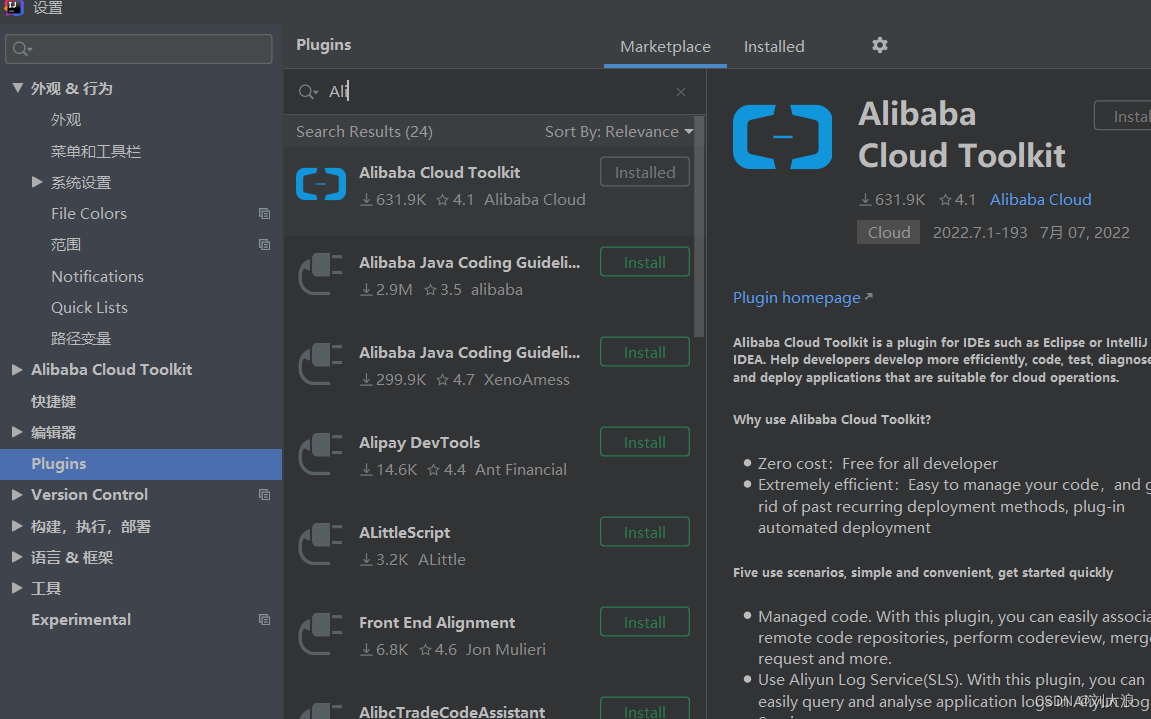Viewport: 1151px width, 719px height.
Task: Click the Alibaba Java Coding Guidelines alibaba plug icon
Action: click(321, 274)
